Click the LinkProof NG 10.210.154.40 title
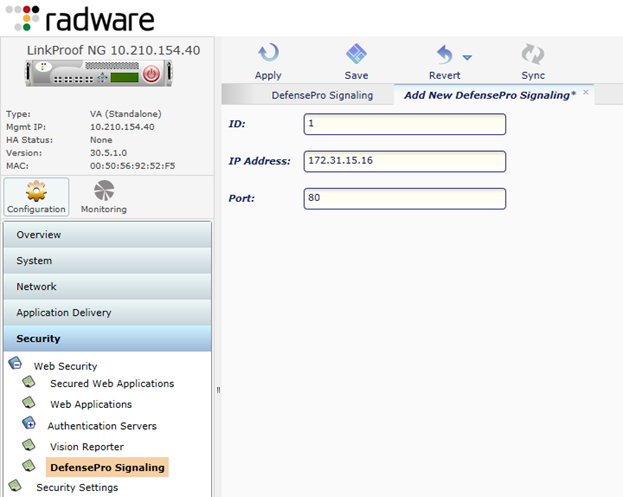This screenshot has height=497, width=623. coord(113,50)
